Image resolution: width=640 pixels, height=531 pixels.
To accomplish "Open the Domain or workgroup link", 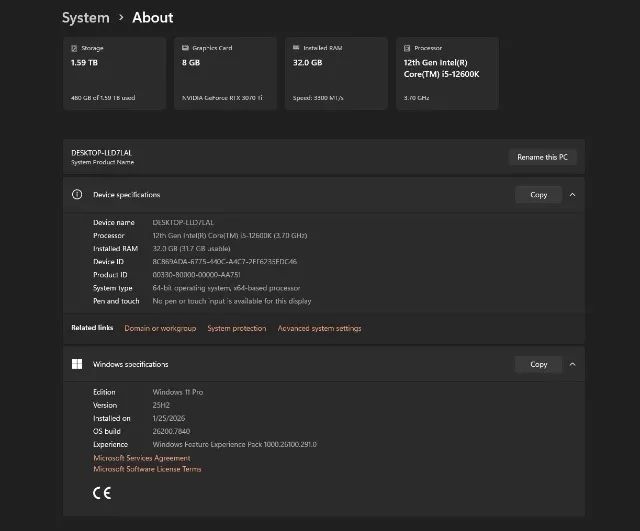I will 160,328.
